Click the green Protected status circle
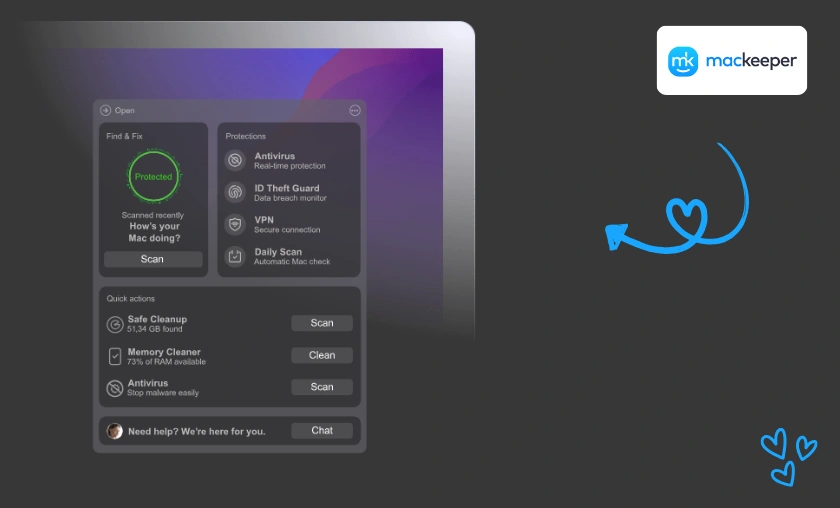The width and height of the screenshot is (840, 508). tap(154, 176)
